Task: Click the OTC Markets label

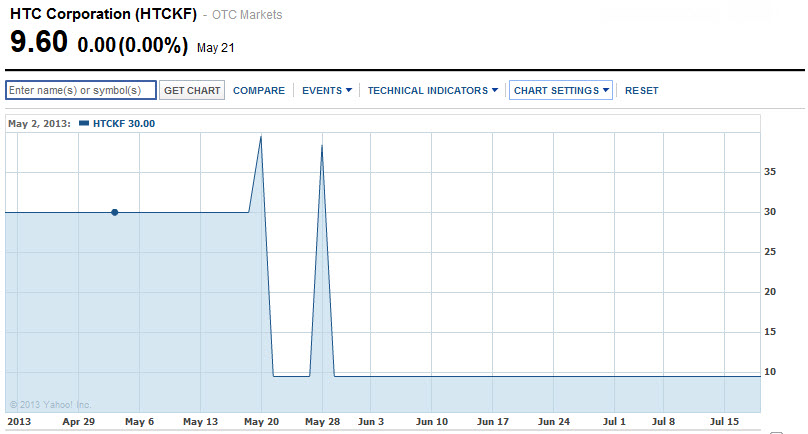Action: pyautogui.click(x=247, y=15)
